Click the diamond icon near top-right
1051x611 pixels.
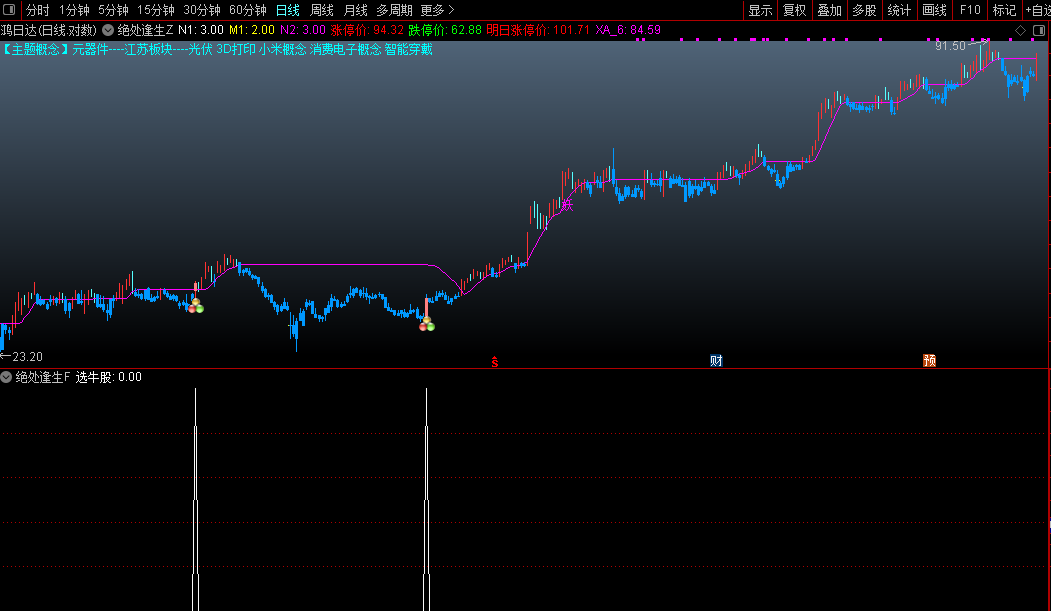(1020, 30)
